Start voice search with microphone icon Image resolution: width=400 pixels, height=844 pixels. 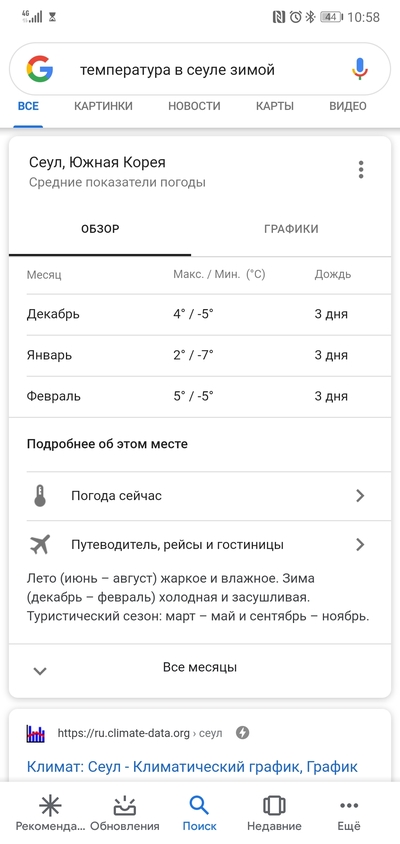pyautogui.click(x=360, y=70)
